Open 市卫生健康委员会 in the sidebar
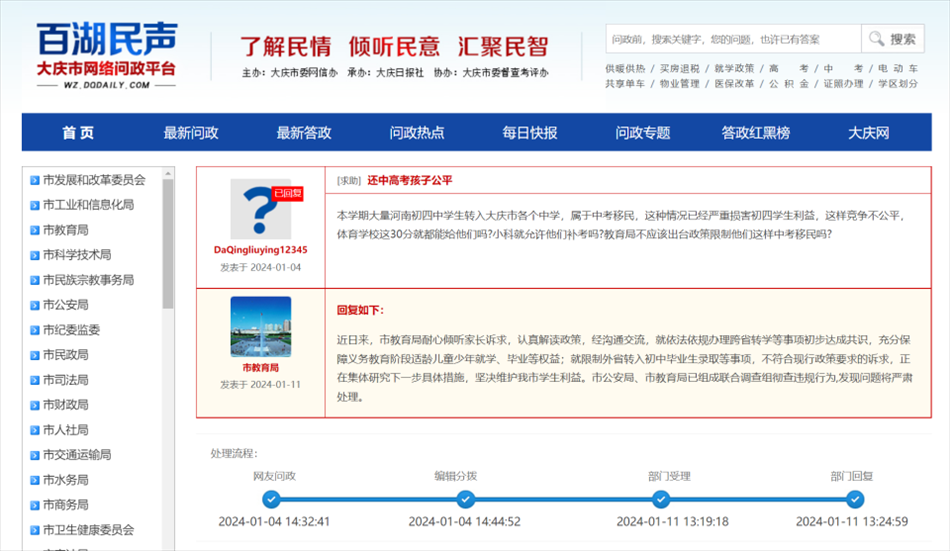The height and width of the screenshot is (551, 950). (x=87, y=530)
